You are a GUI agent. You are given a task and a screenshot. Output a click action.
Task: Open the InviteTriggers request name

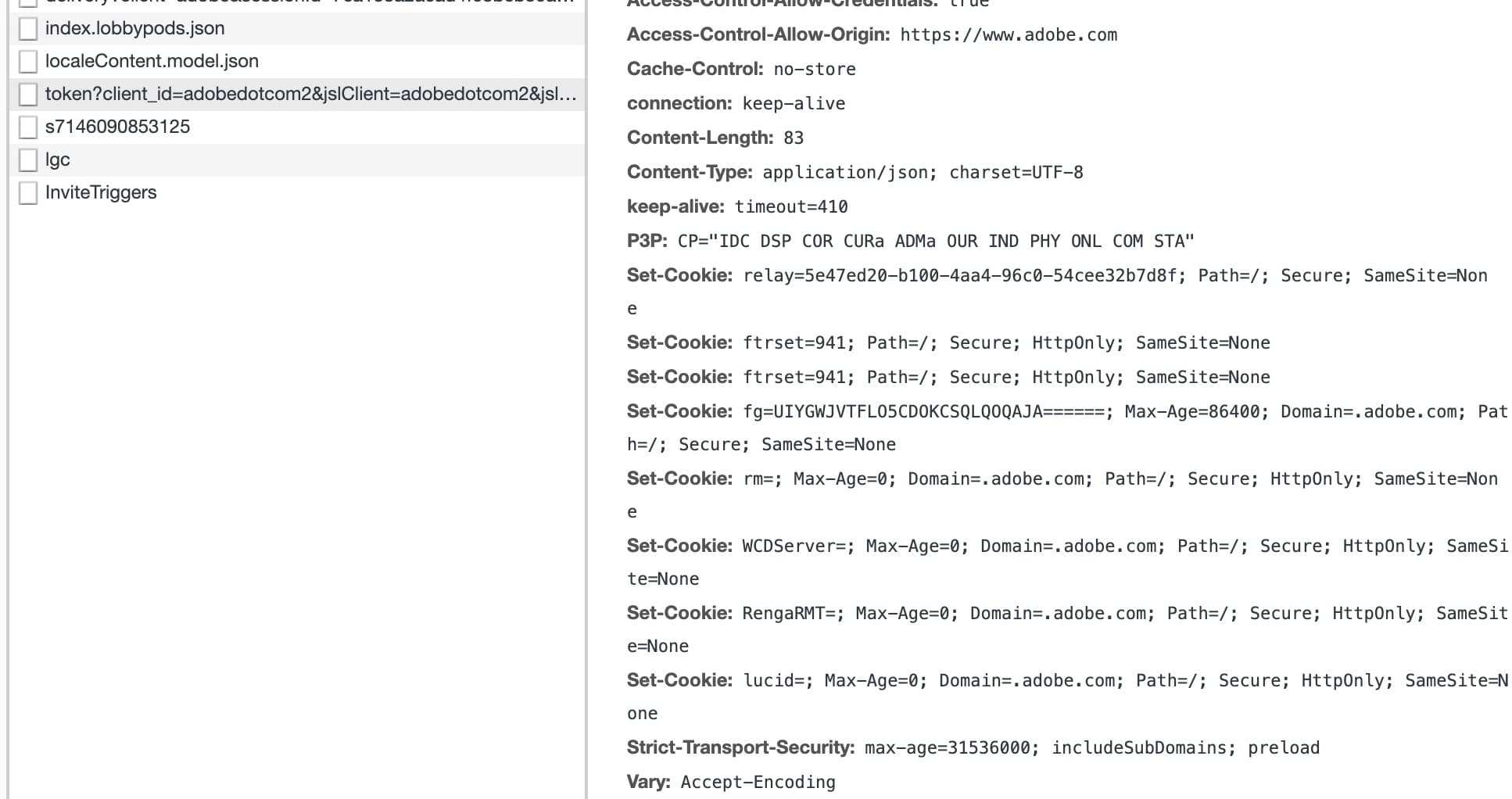pos(101,193)
